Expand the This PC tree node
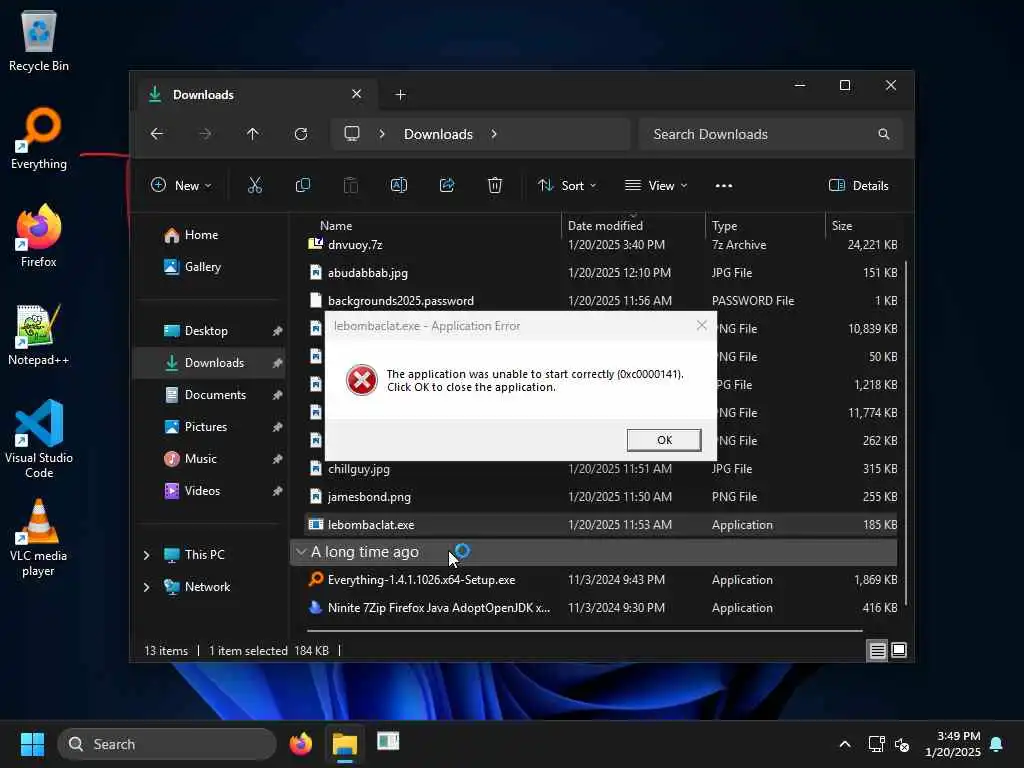Viewport: 1024px width, 768px height. (x=146, y=554)
